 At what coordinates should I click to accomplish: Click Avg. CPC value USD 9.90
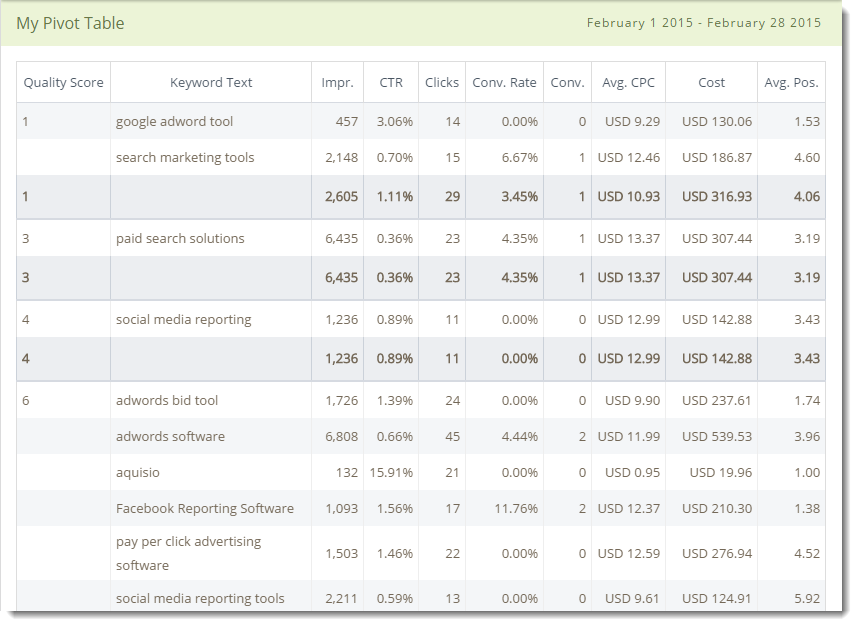coord(632,400)
